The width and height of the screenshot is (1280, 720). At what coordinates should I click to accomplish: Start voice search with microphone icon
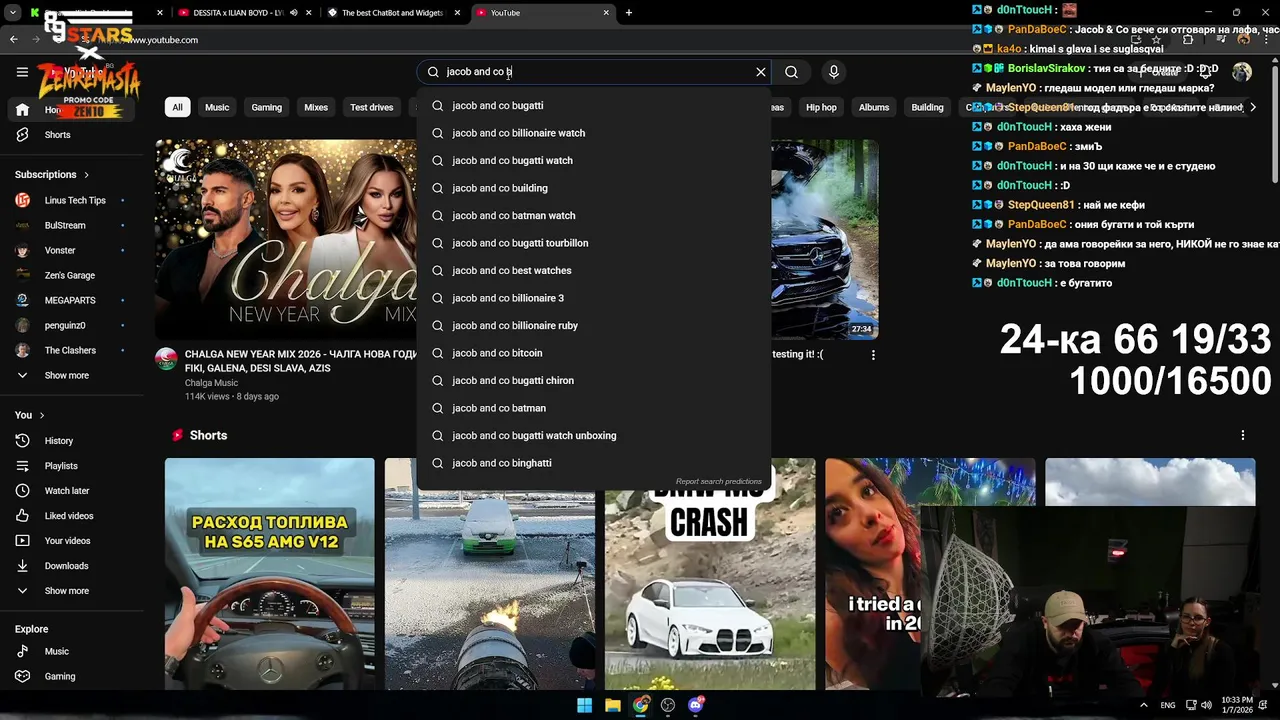point(834,72)
